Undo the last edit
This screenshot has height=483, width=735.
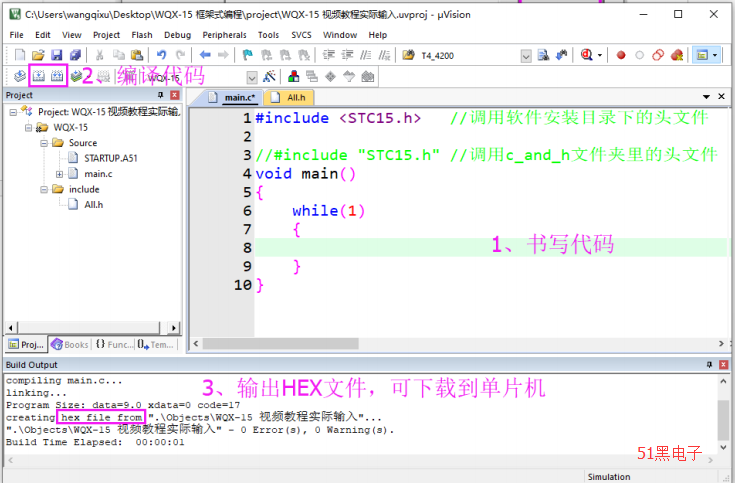point(162,55)
